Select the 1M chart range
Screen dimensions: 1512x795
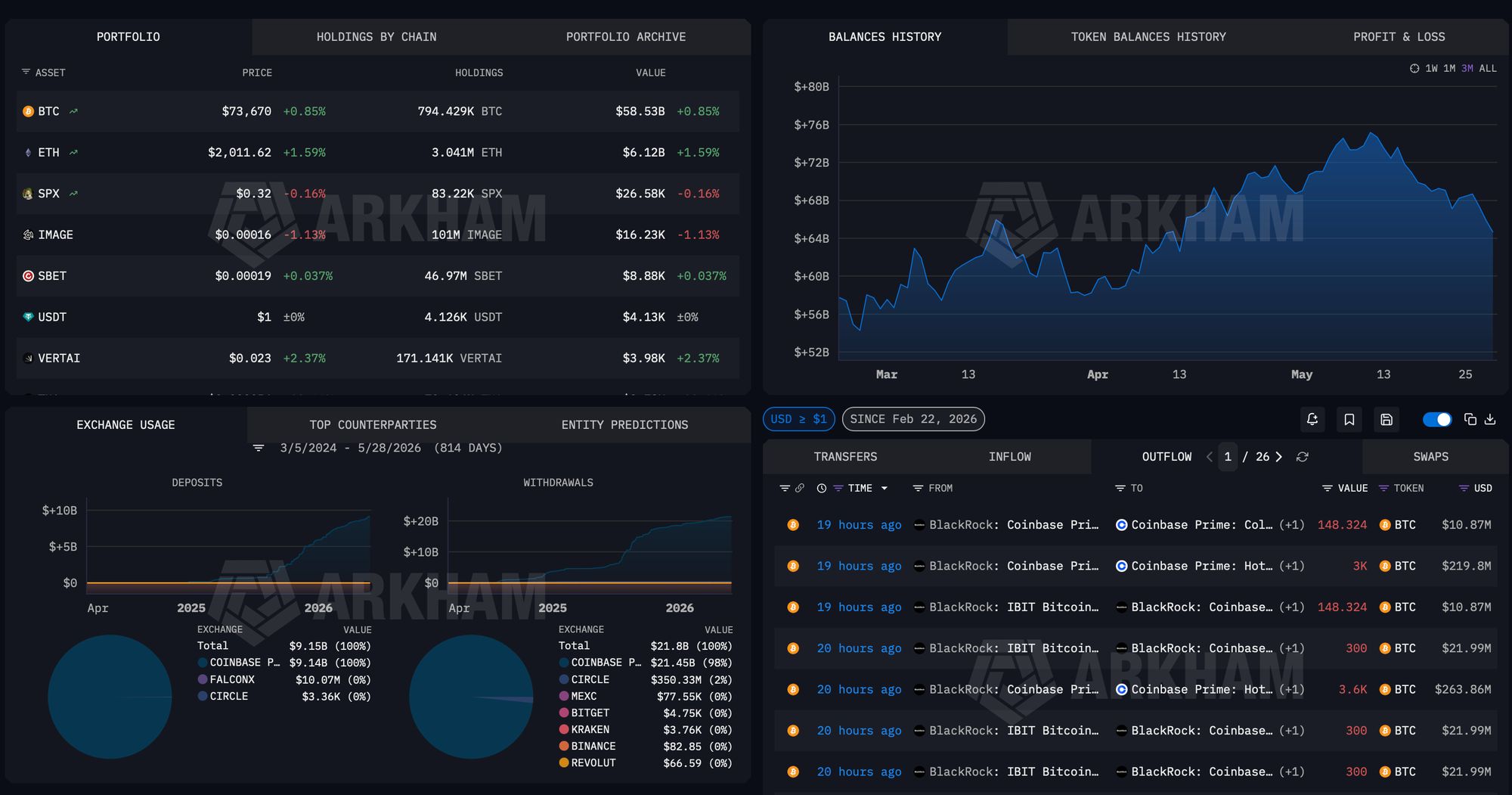[x=1449, y=68]
